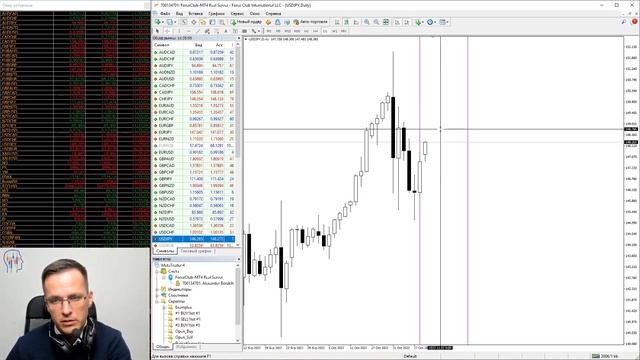Toggle the Market Watch panel icon
The height and width of the screenshot is (360, 640).
click(185, 22)
